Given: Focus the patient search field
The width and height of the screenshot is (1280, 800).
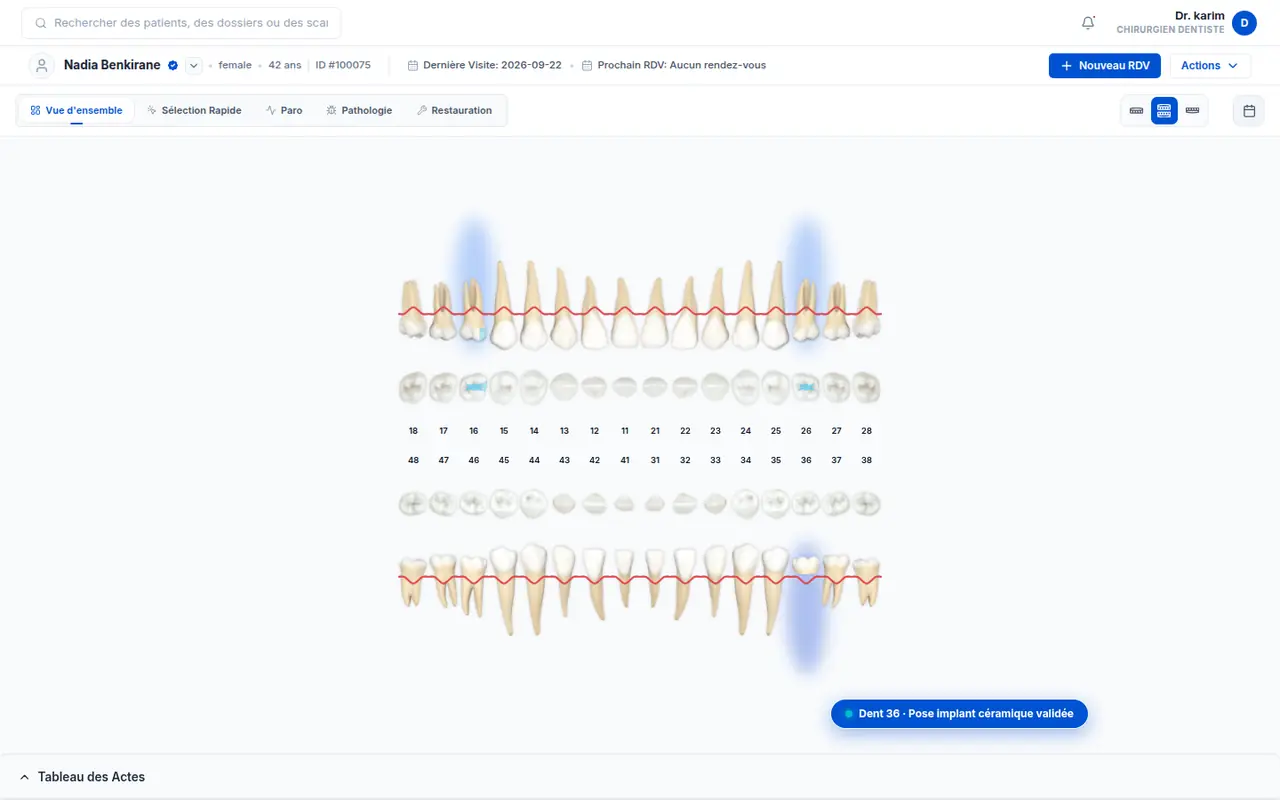Looking at the screenshot, I should [x=181, y=23].
